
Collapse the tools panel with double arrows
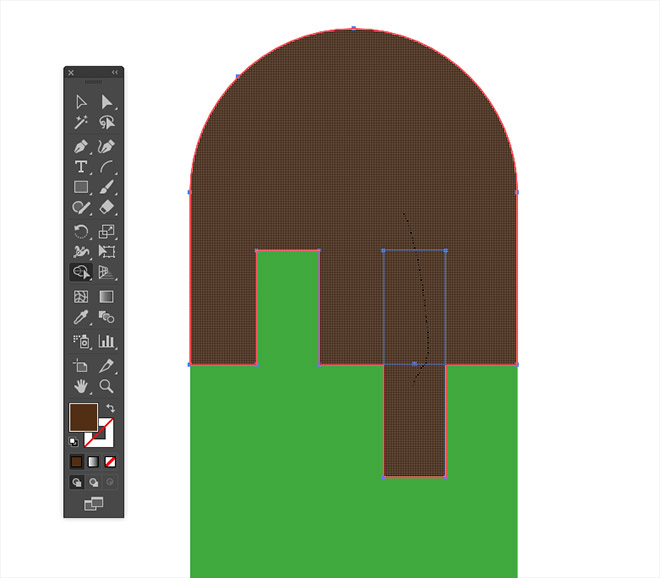[115, 72]
